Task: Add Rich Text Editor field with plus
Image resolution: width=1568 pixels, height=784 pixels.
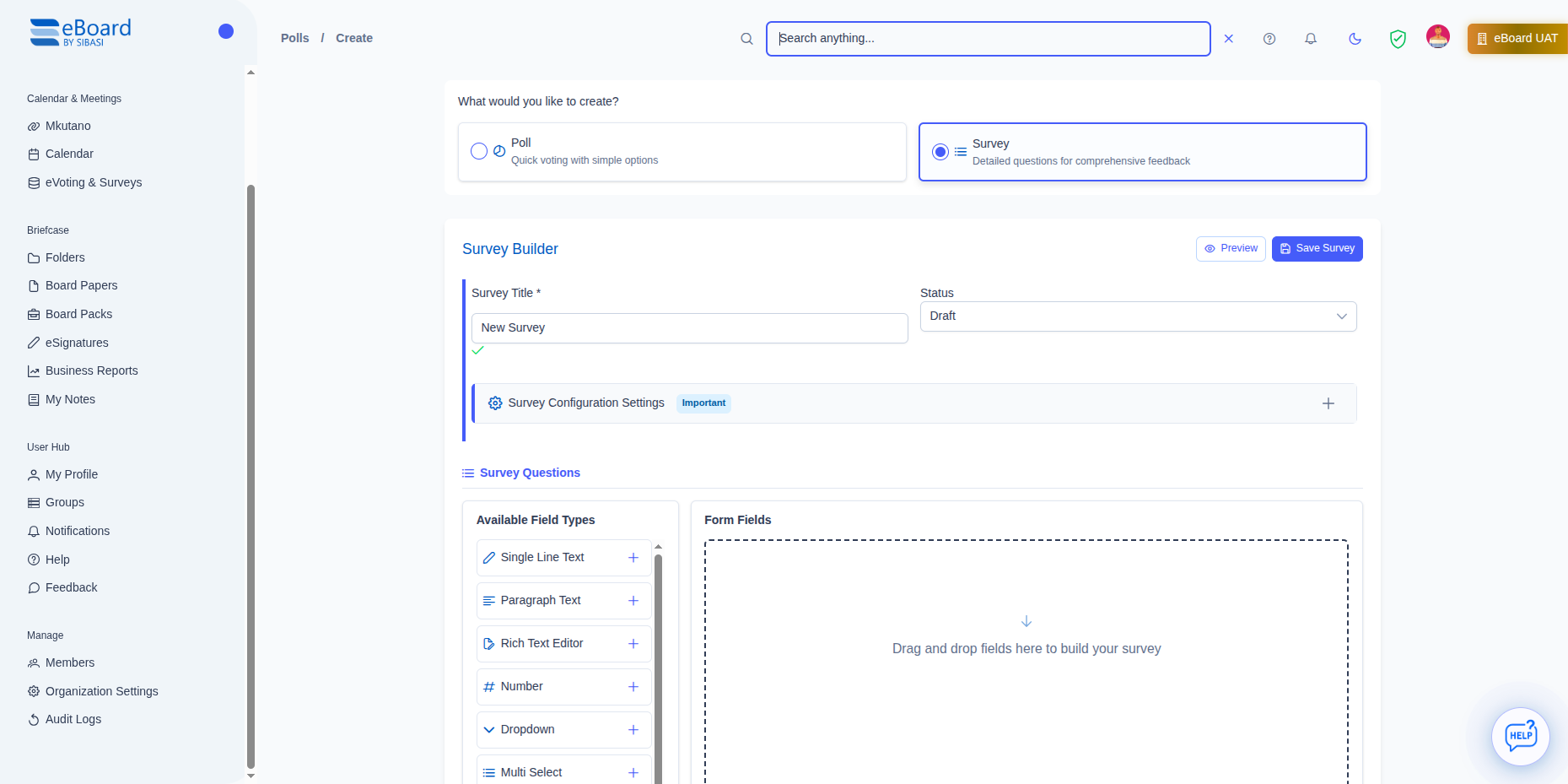Action: (633, 644)
